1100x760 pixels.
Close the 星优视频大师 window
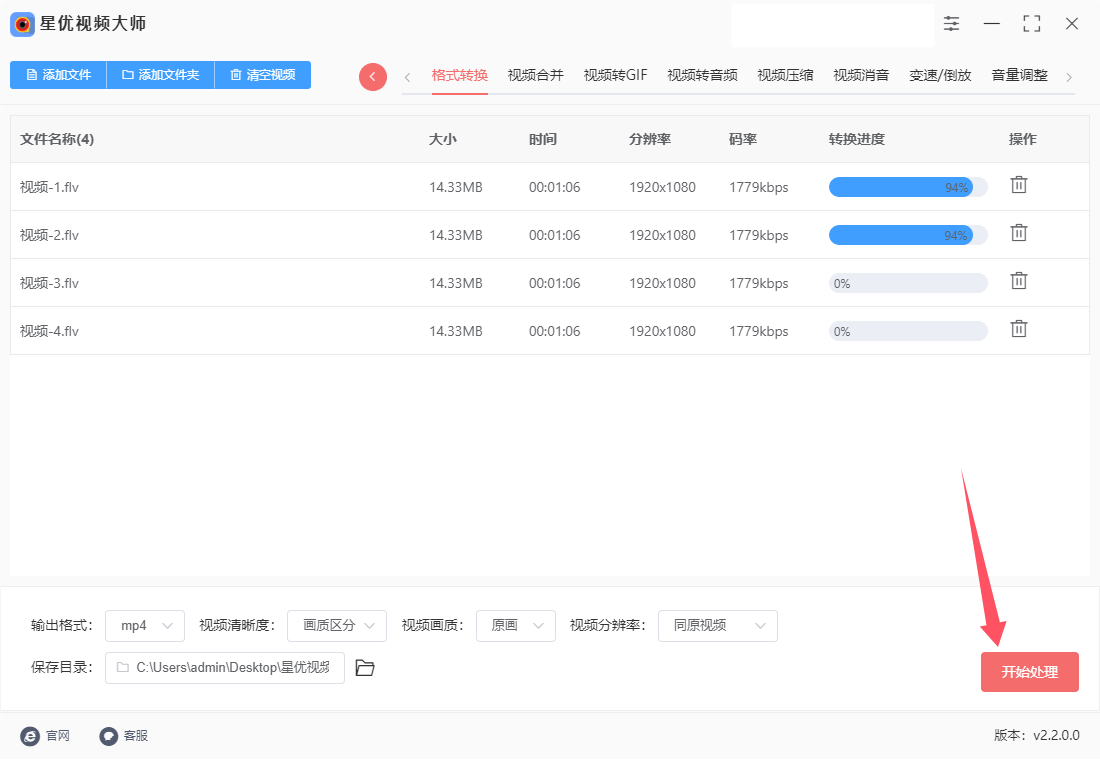tap(1072, 24)
